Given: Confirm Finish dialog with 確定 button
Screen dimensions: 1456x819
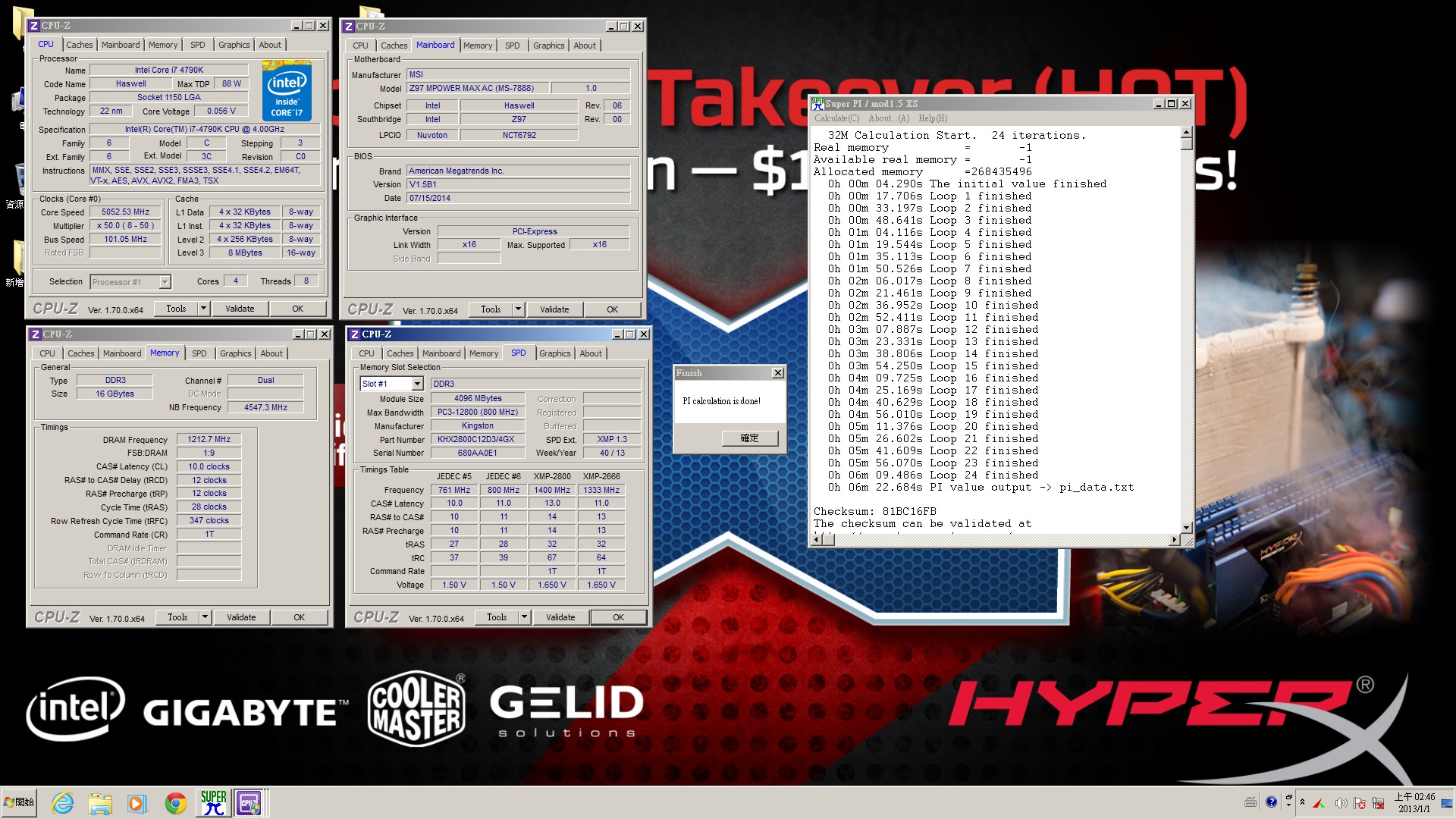Looking at the screenshot, I should tap(749, 438).
